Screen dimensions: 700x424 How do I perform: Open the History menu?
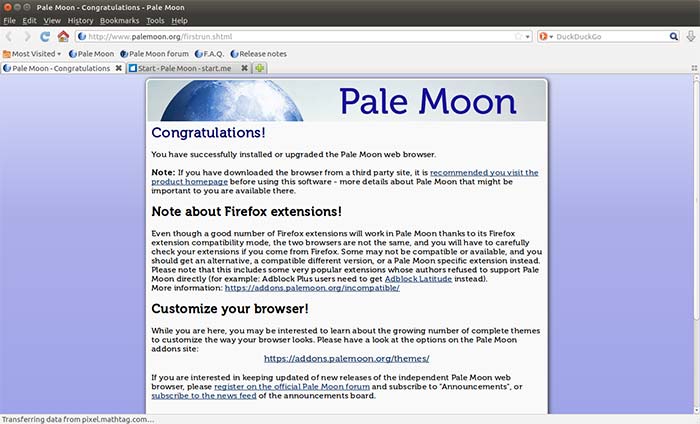pyautogui.click(x=80, y=21)
